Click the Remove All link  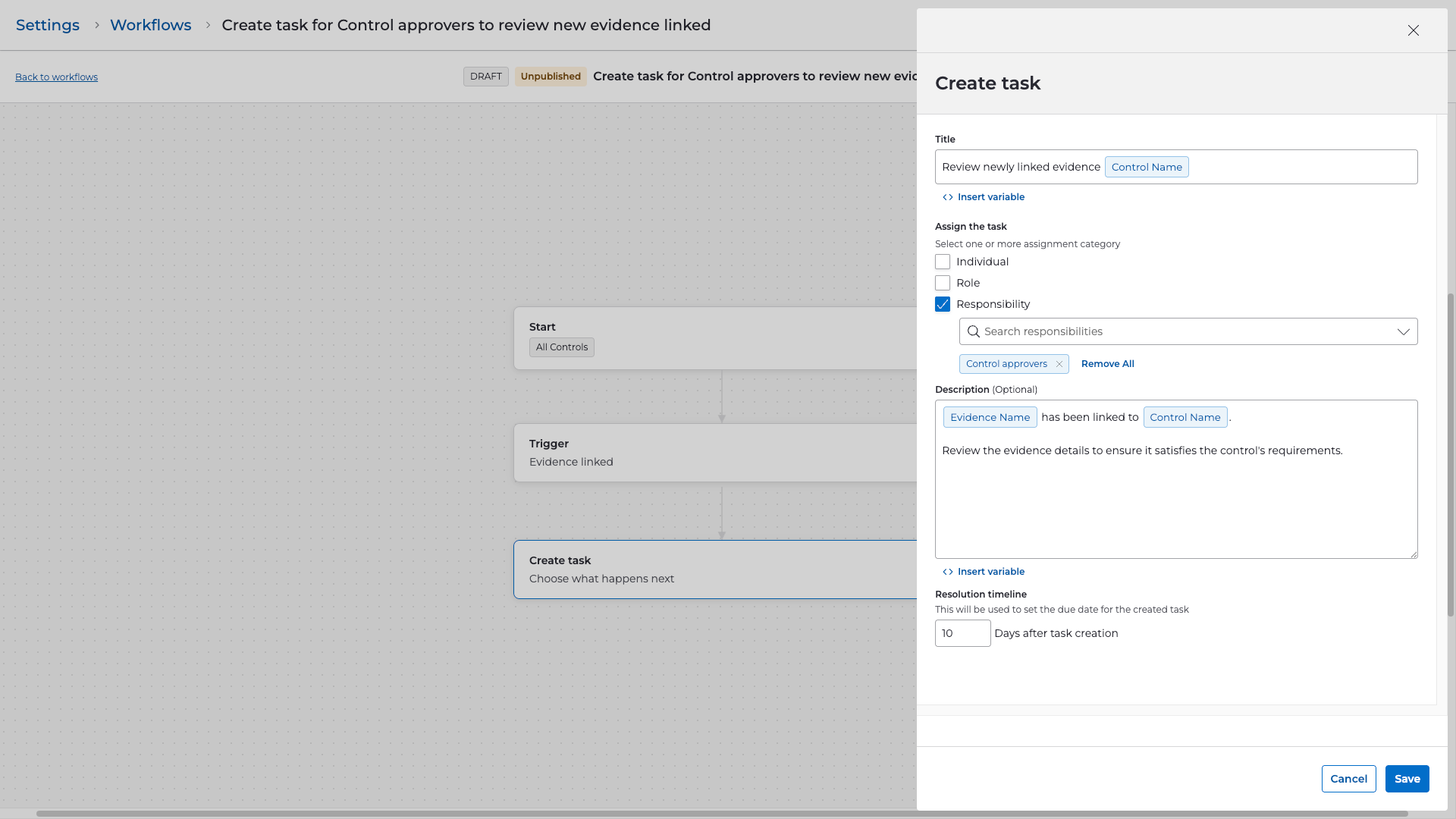1107,364
